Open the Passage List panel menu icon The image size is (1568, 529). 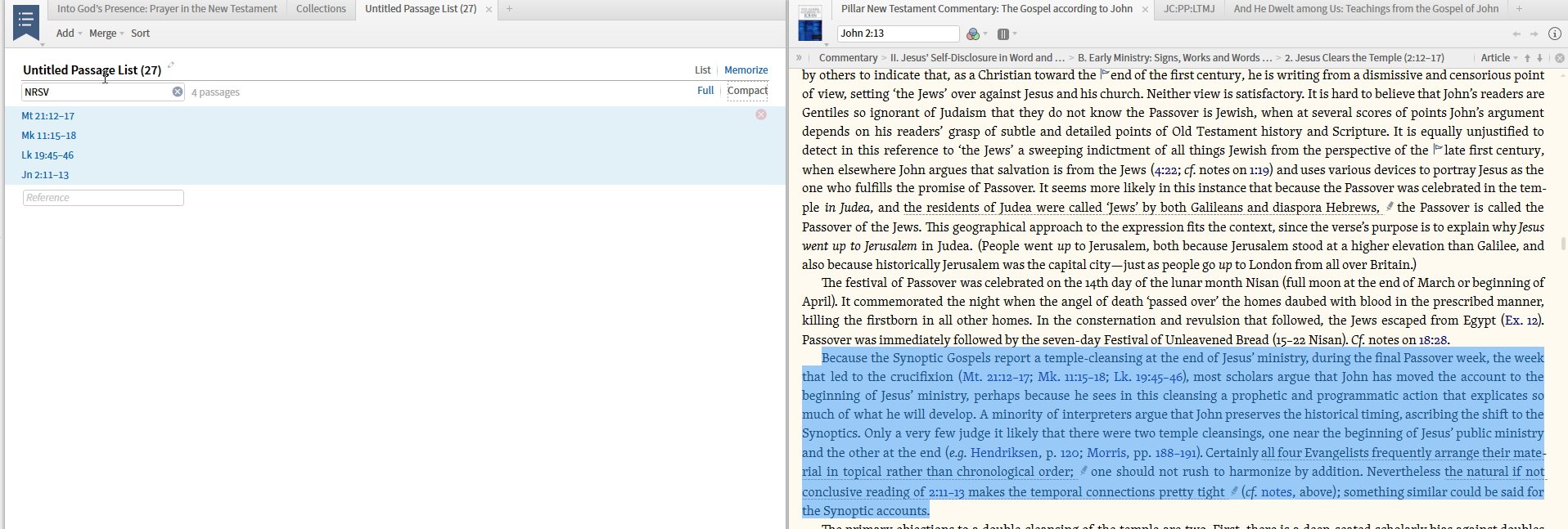coord(26,22)
